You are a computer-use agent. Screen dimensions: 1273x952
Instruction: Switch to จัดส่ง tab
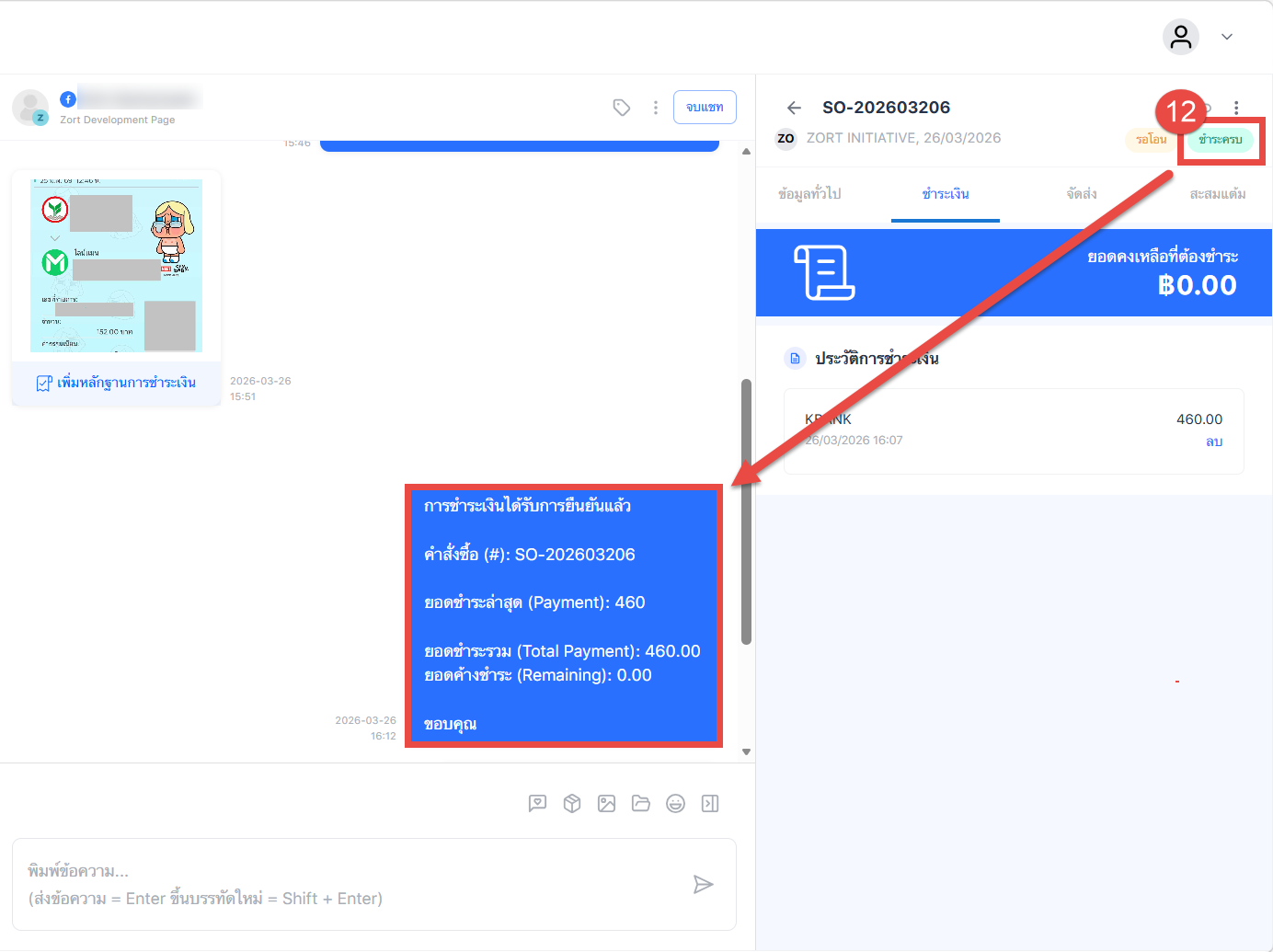coord(1082,194)
